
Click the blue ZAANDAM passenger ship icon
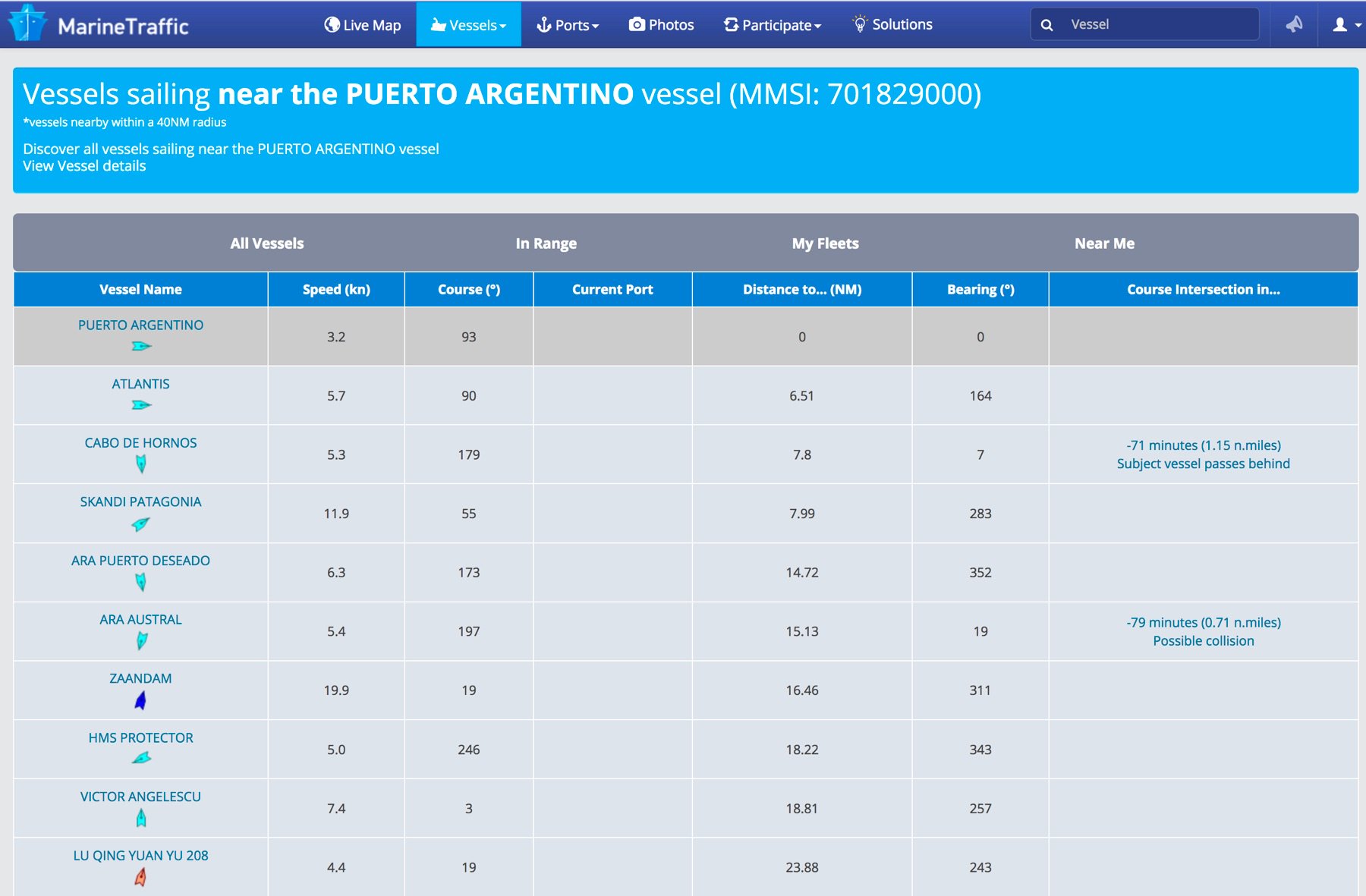coord(140,700)
